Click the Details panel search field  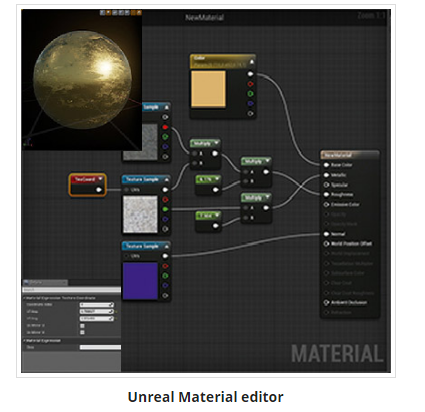72,290
